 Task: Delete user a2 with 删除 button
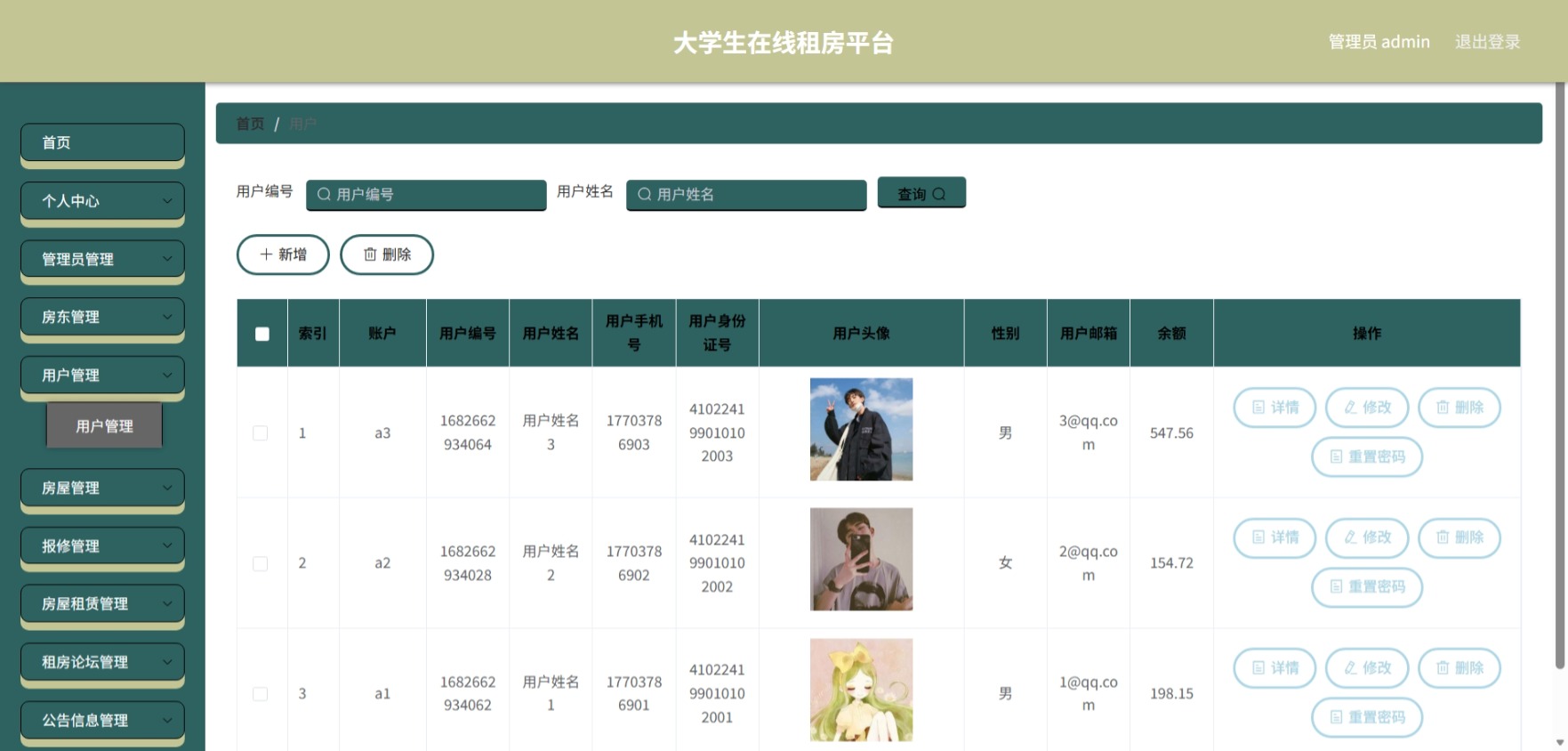(x=1459, y=537)
